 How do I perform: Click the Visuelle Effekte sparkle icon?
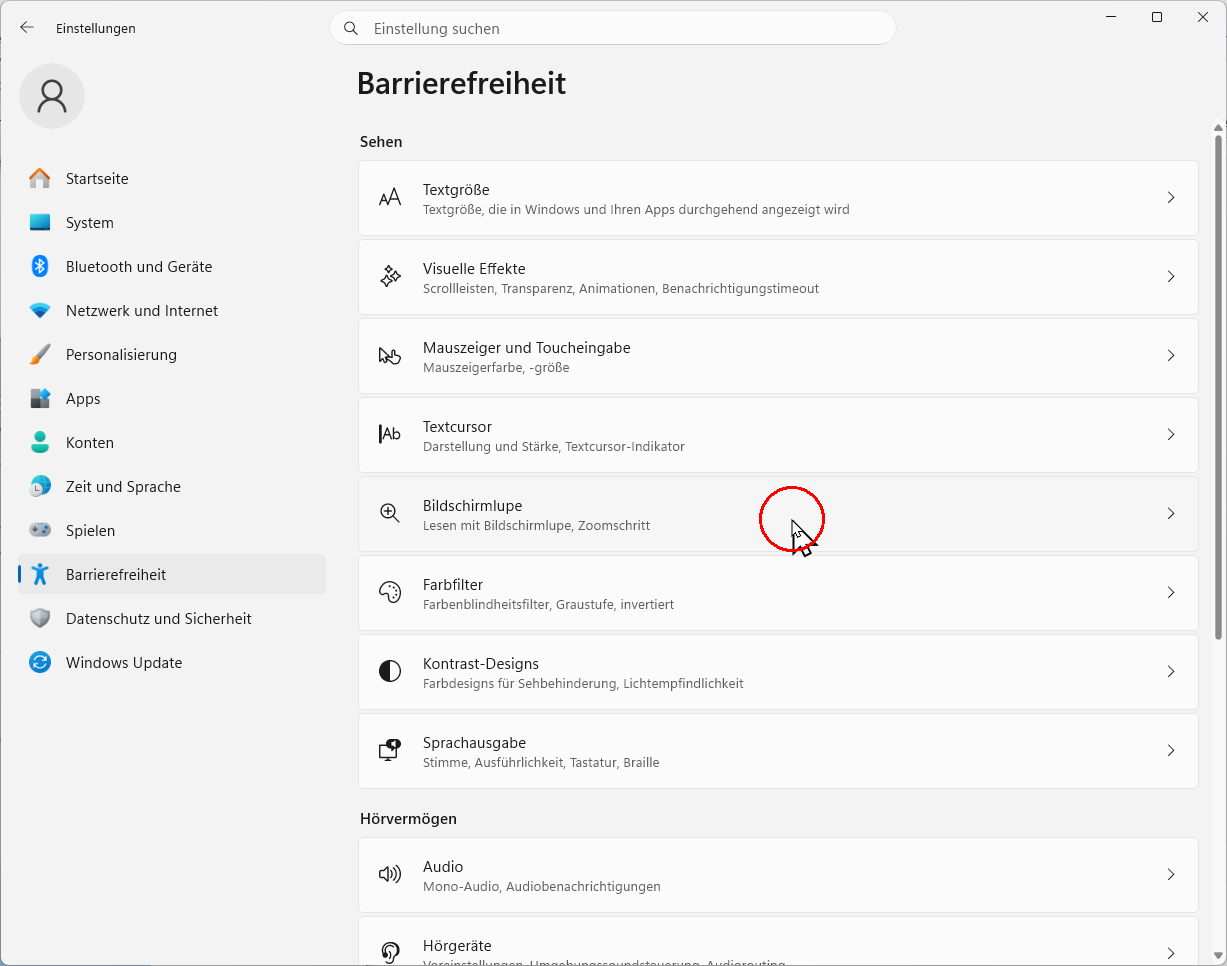[390, 277]
